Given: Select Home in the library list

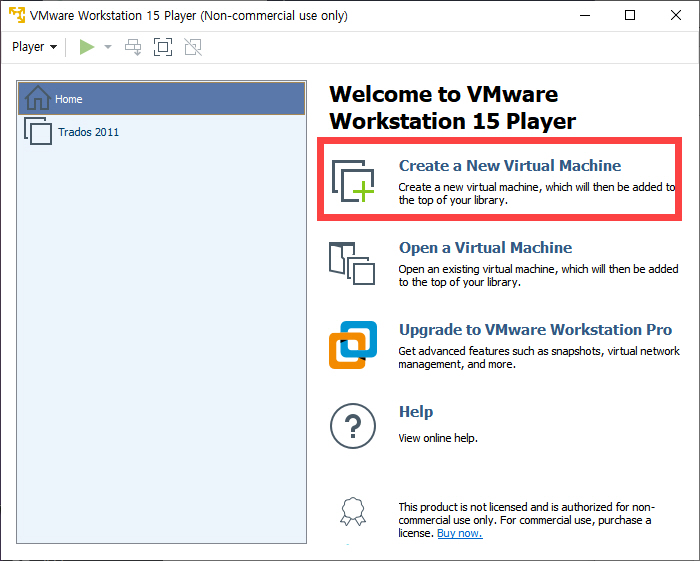Looking at the screenshot, I should 162,99.
